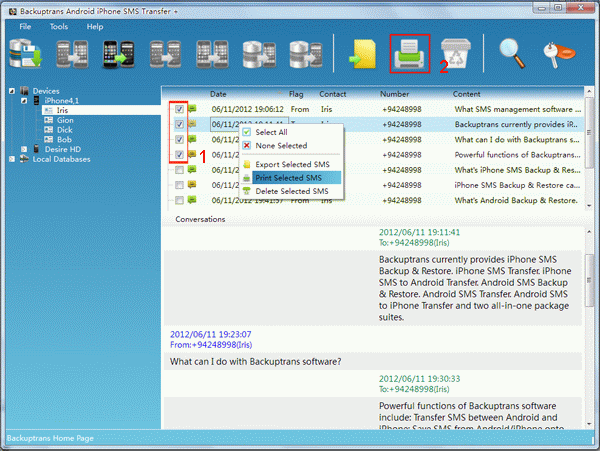Click the yellow export SMS to file icon
This screenshot has width=600, height=451.
(363, 54)
